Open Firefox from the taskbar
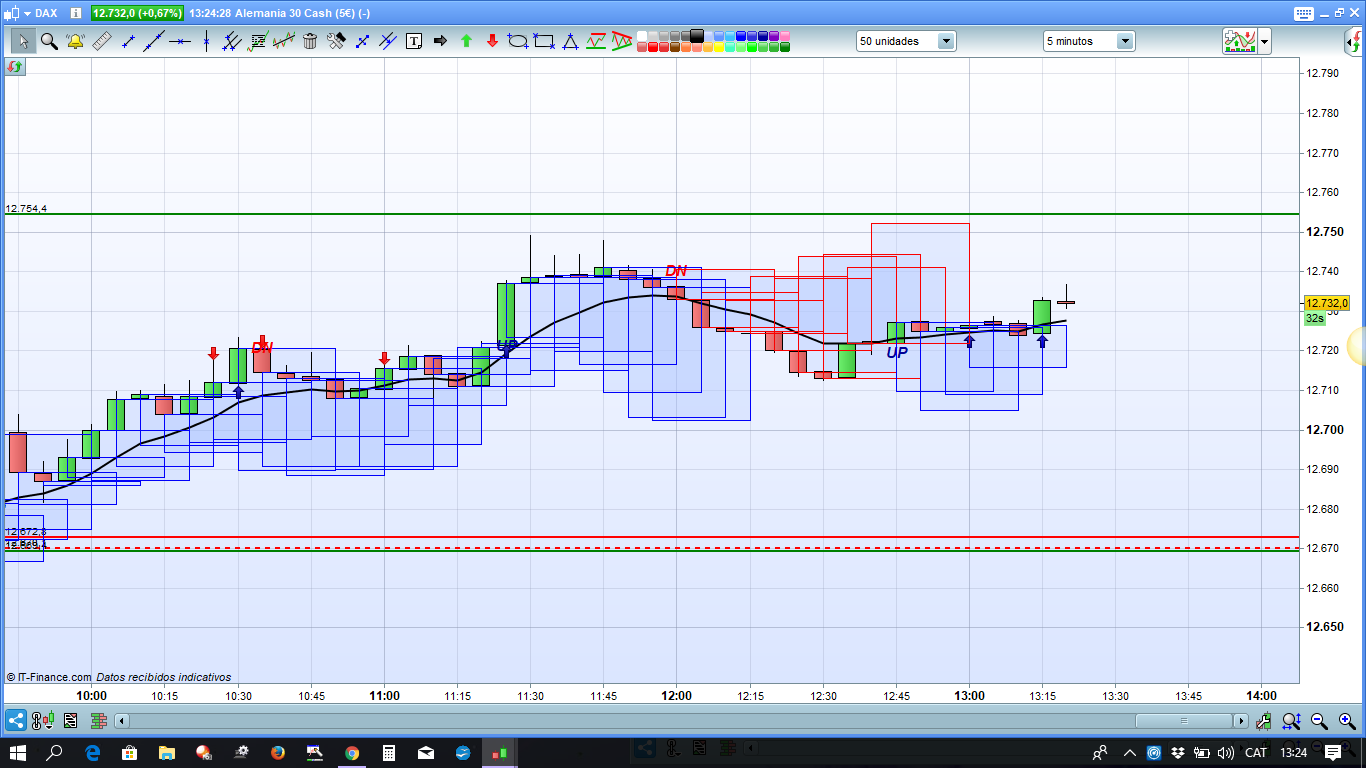 277,752
